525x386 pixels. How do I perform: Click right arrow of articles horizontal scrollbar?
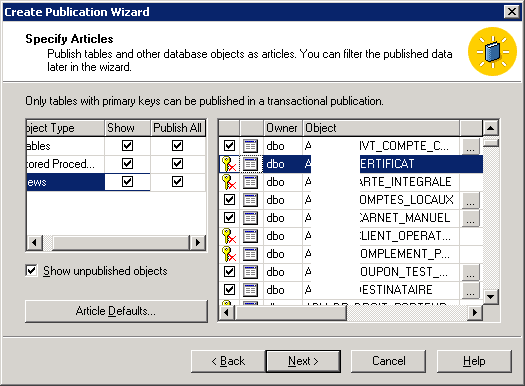[475, 313]
